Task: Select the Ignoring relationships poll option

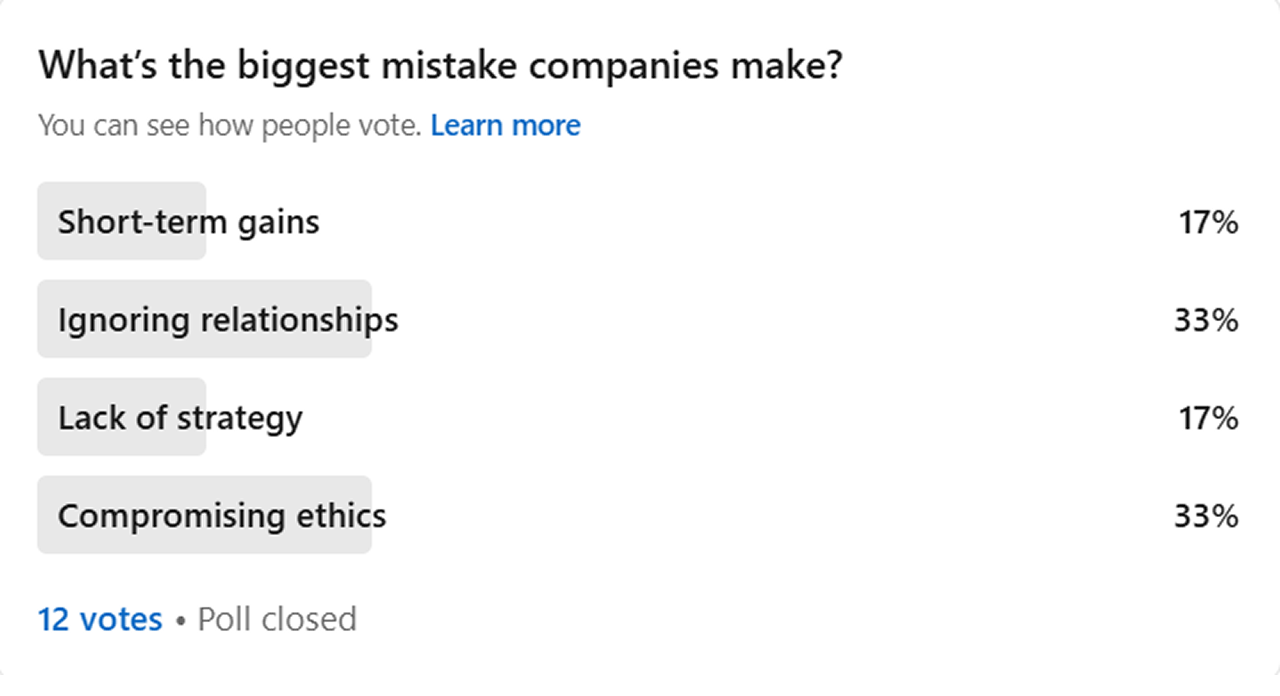Action: tap(228, 320)
